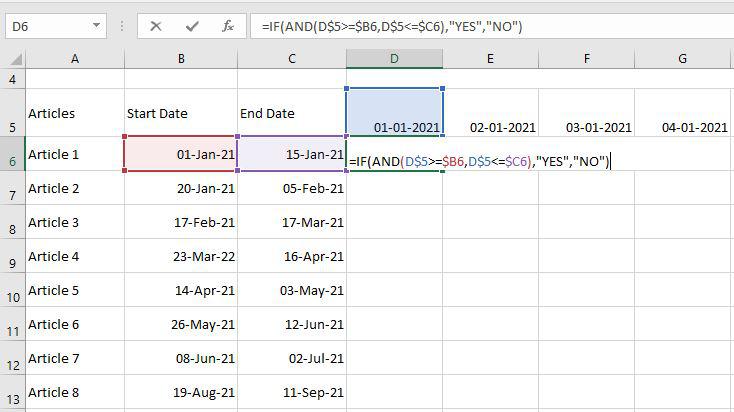Select column F header

coord(587,59)
